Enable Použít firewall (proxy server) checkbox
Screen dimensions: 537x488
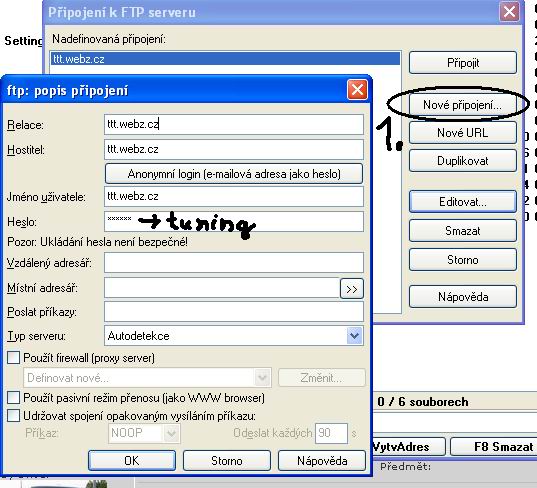pyautogui.click(x=13, y=358)
